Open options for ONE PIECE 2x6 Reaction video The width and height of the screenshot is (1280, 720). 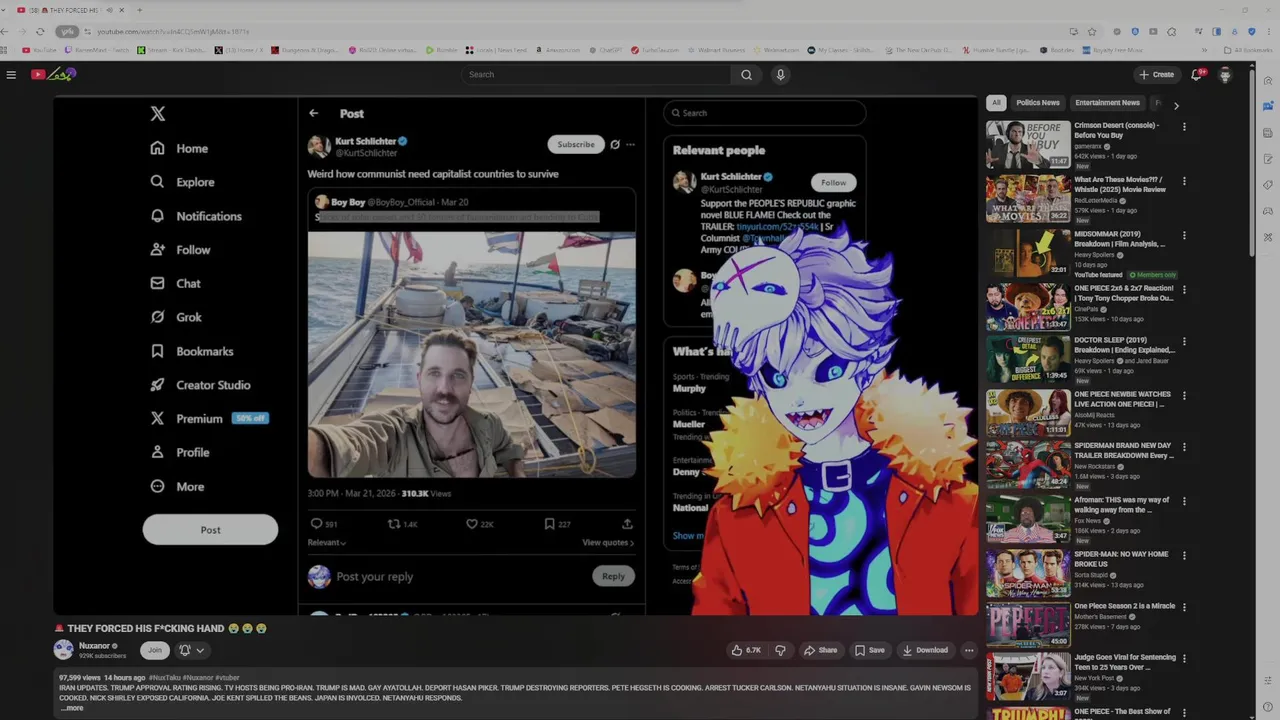[x=1184, y=289]
